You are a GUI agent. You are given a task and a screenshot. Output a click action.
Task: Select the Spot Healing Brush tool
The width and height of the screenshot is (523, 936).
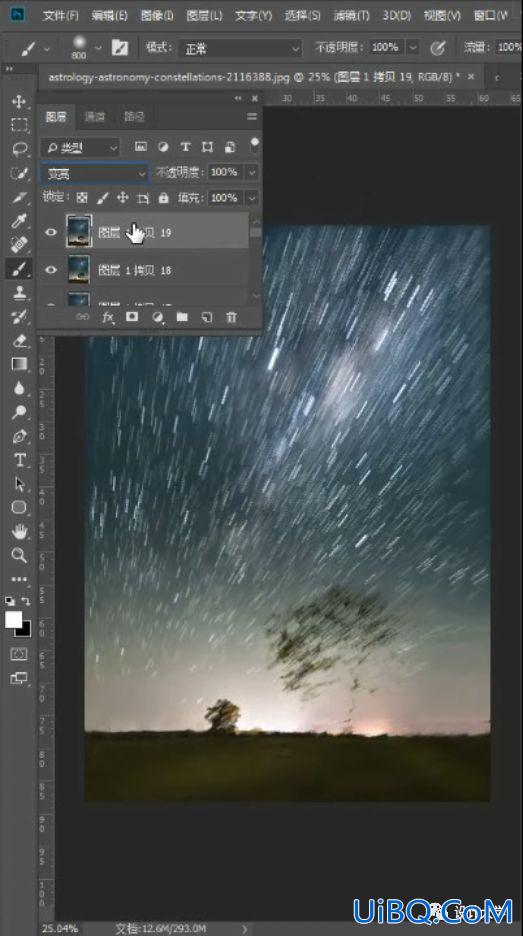[x=19, y=245]
